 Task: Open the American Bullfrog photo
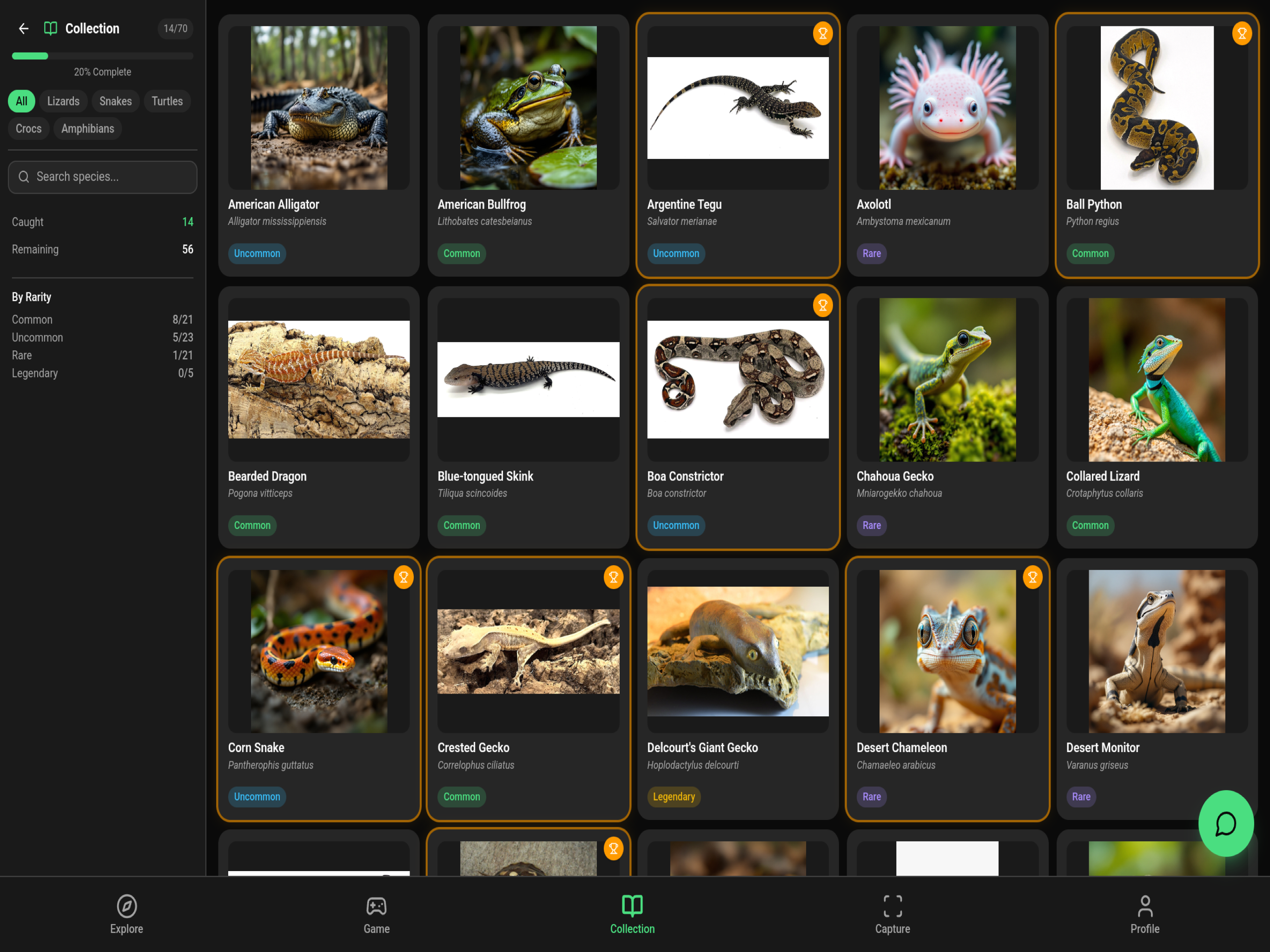point(528,108)
